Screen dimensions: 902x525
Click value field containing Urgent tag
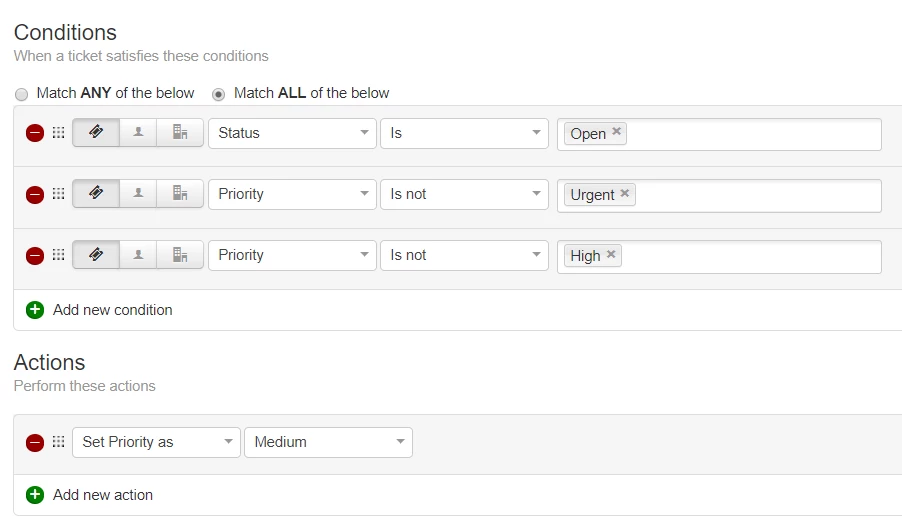pyautogui.click(x=719, y=196)
